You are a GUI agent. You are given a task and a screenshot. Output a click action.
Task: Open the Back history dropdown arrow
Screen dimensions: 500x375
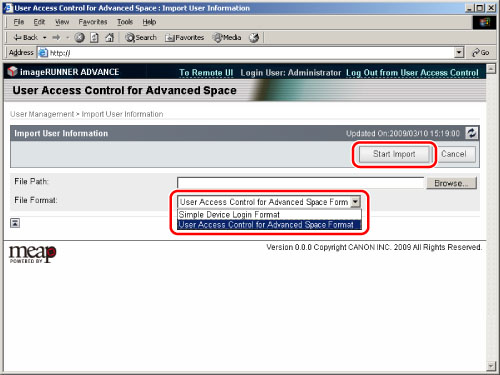45,38
